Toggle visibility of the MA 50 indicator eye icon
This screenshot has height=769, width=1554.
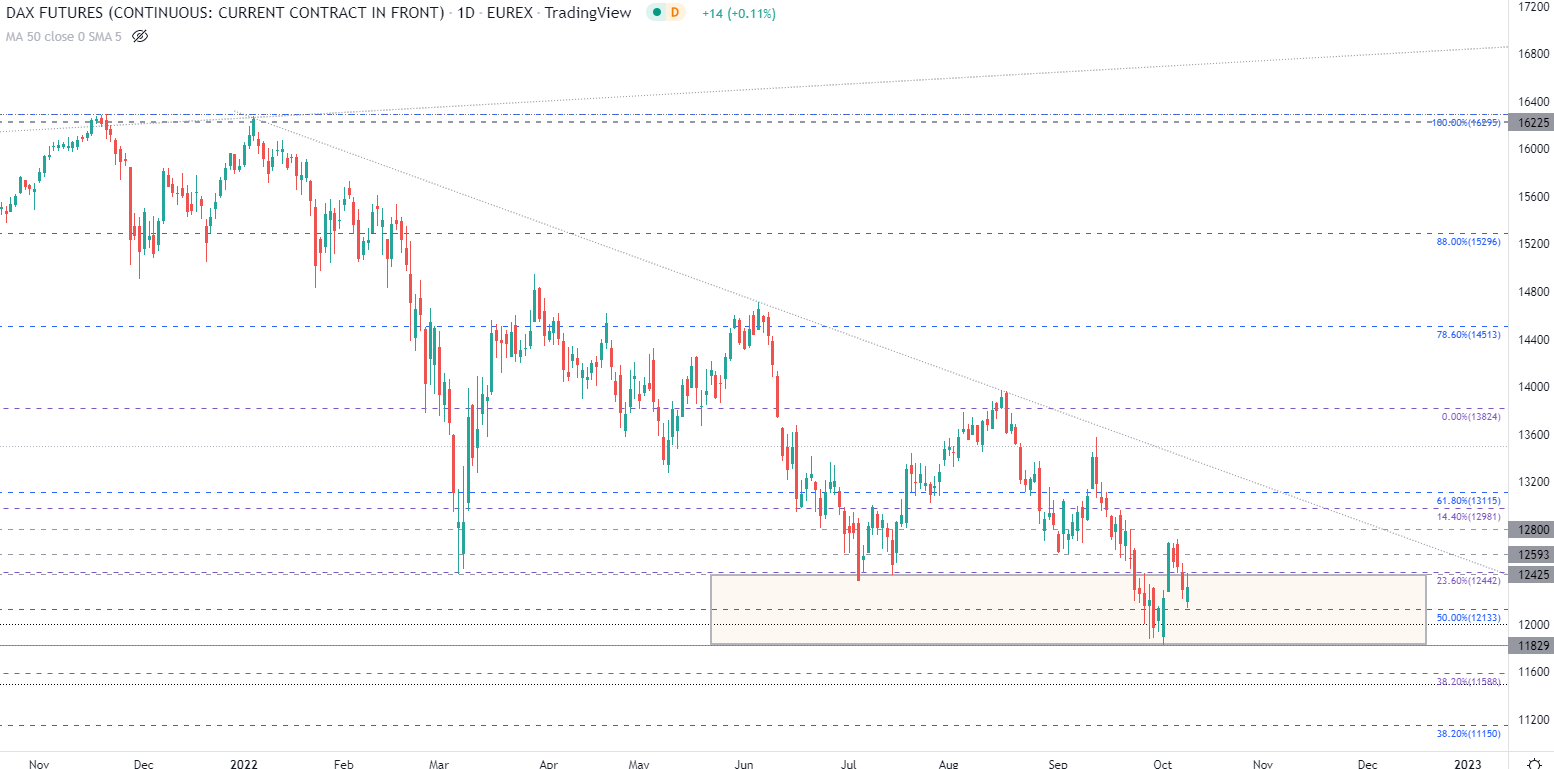click(140, 36)
